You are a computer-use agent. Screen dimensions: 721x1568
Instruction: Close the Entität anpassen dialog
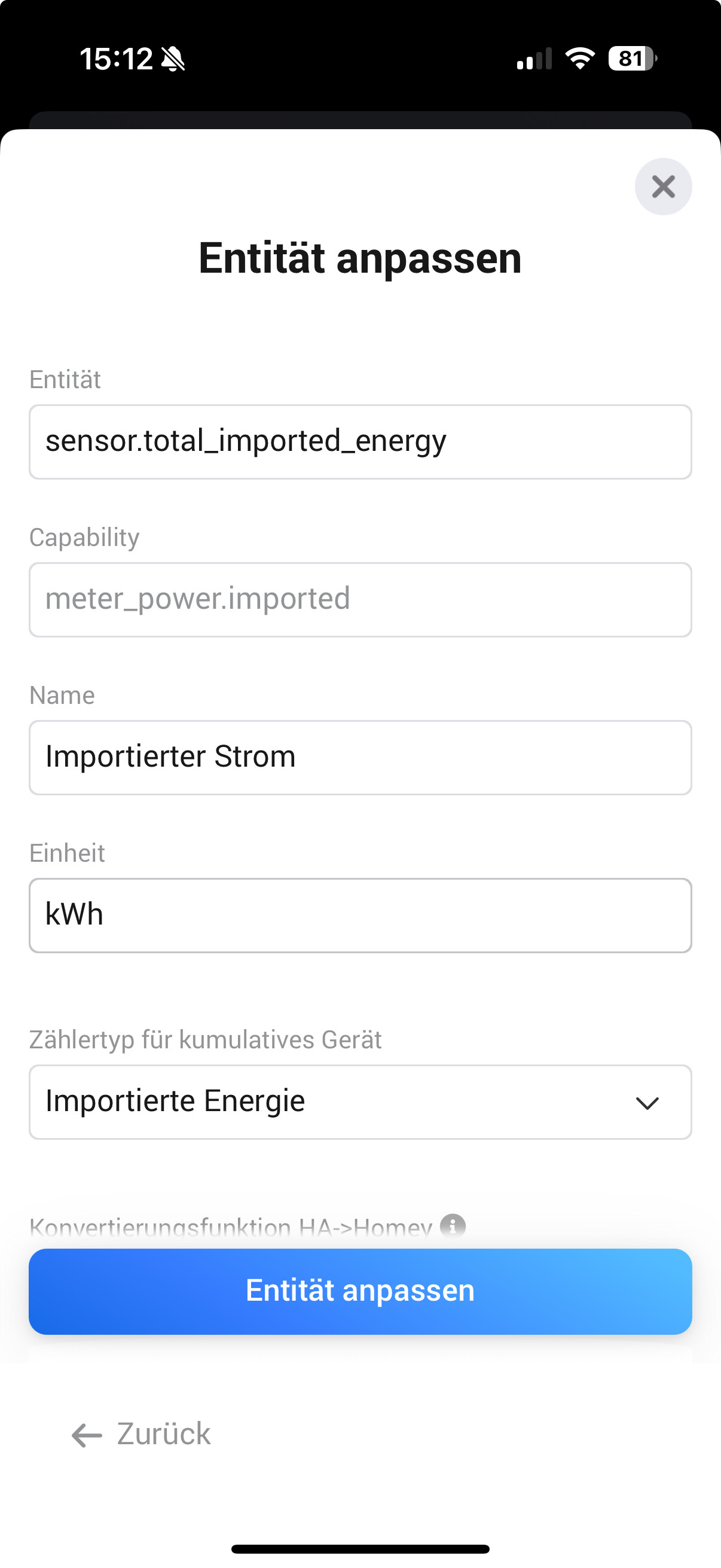pos(662,187)
